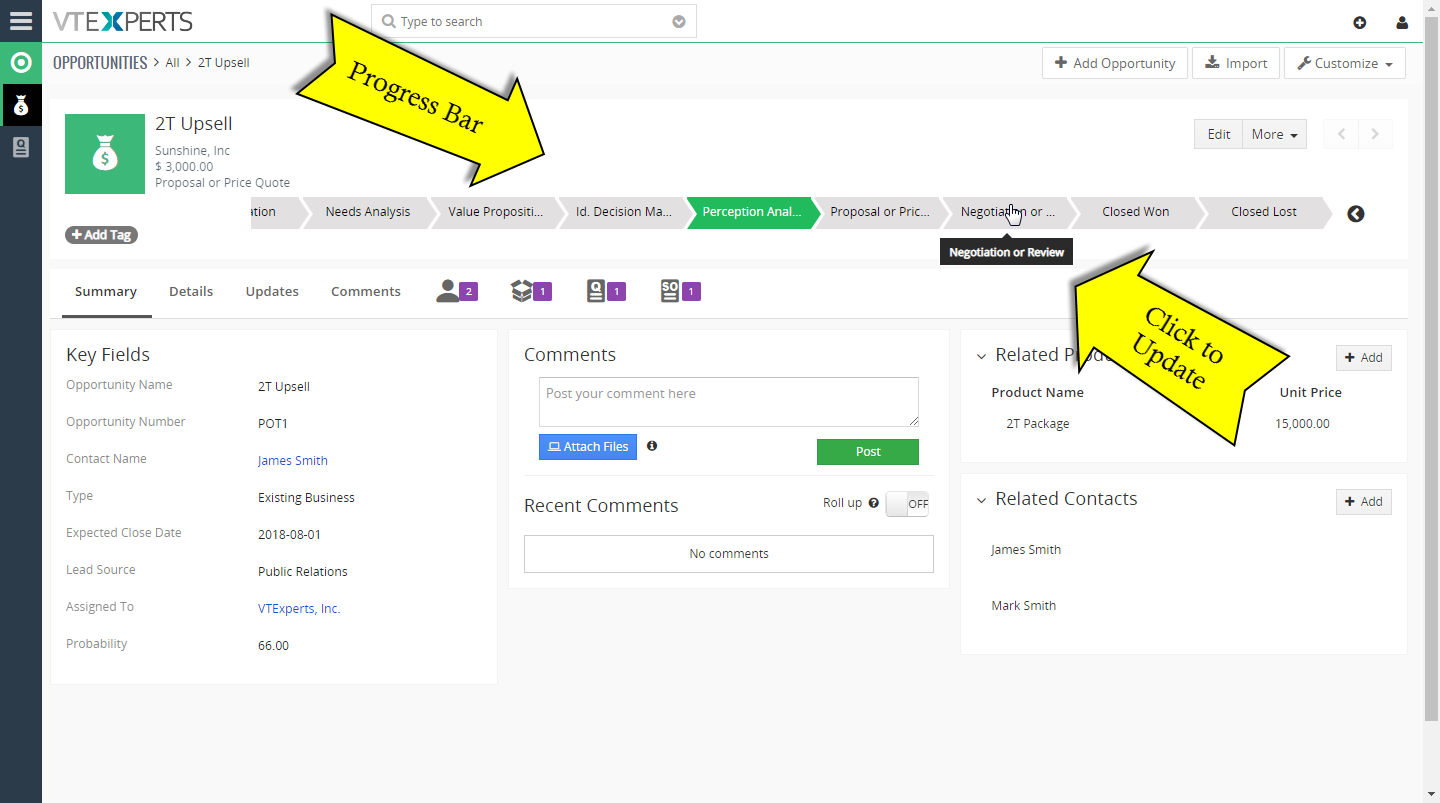Switch to the Updates tab
This screenshot has width=1440, height=803.
pyautogui.click(x=272, y=292)
